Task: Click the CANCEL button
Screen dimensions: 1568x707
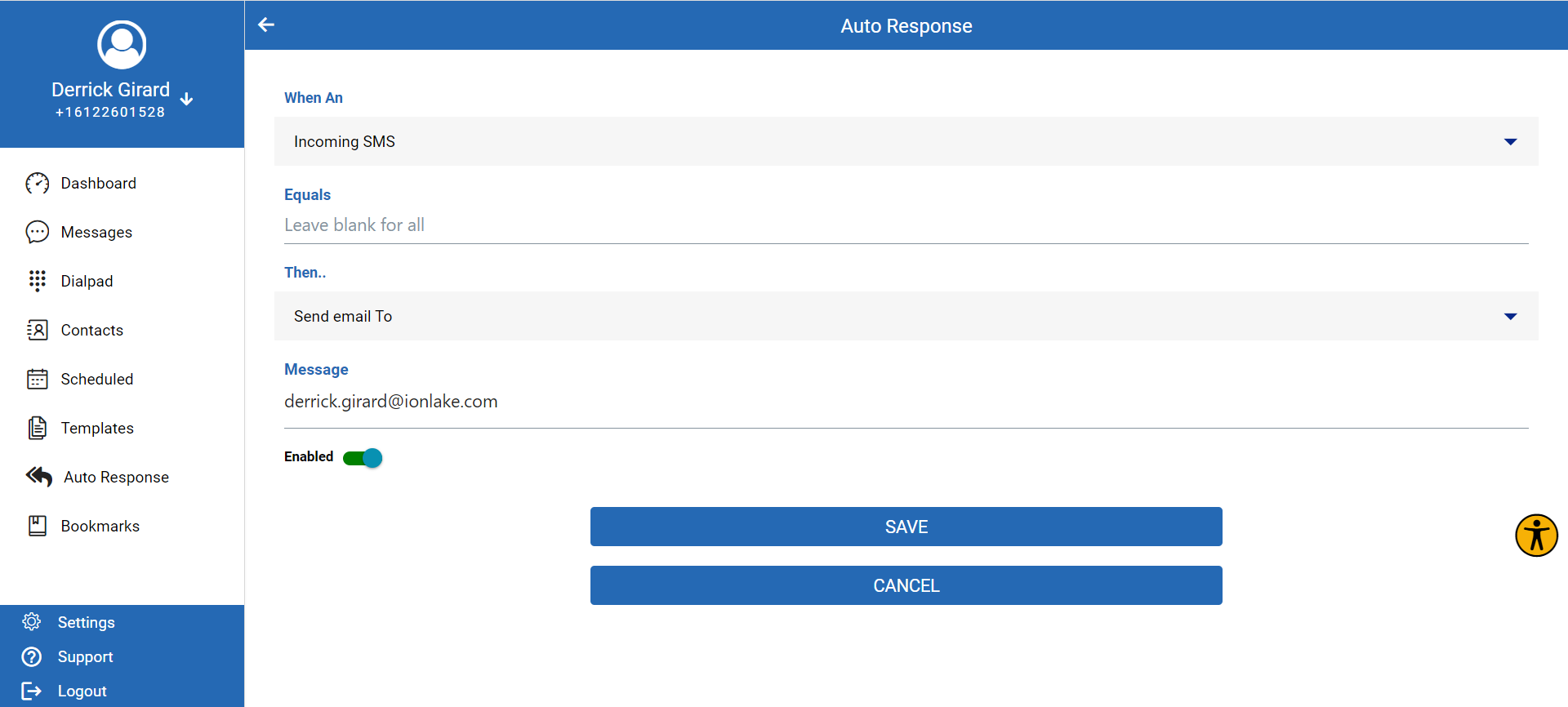Action: (906, 585)
